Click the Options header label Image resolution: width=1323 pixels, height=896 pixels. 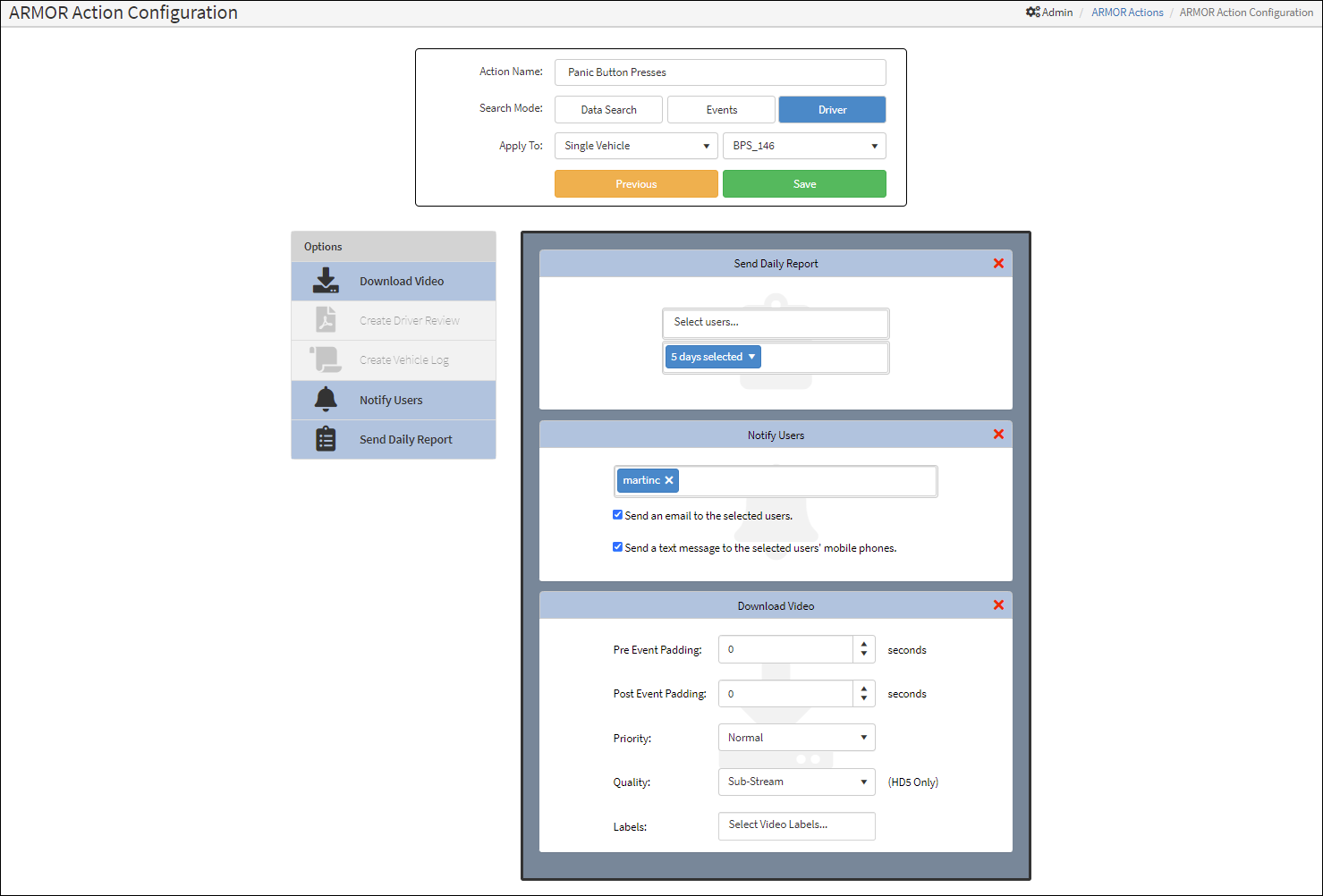[323, 247]
